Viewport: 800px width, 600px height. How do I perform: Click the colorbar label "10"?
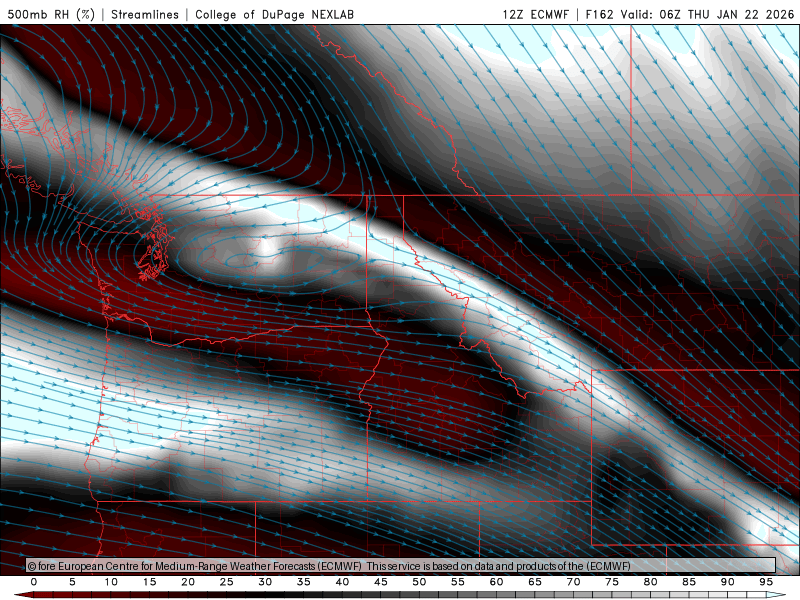(x=111, y=582)
